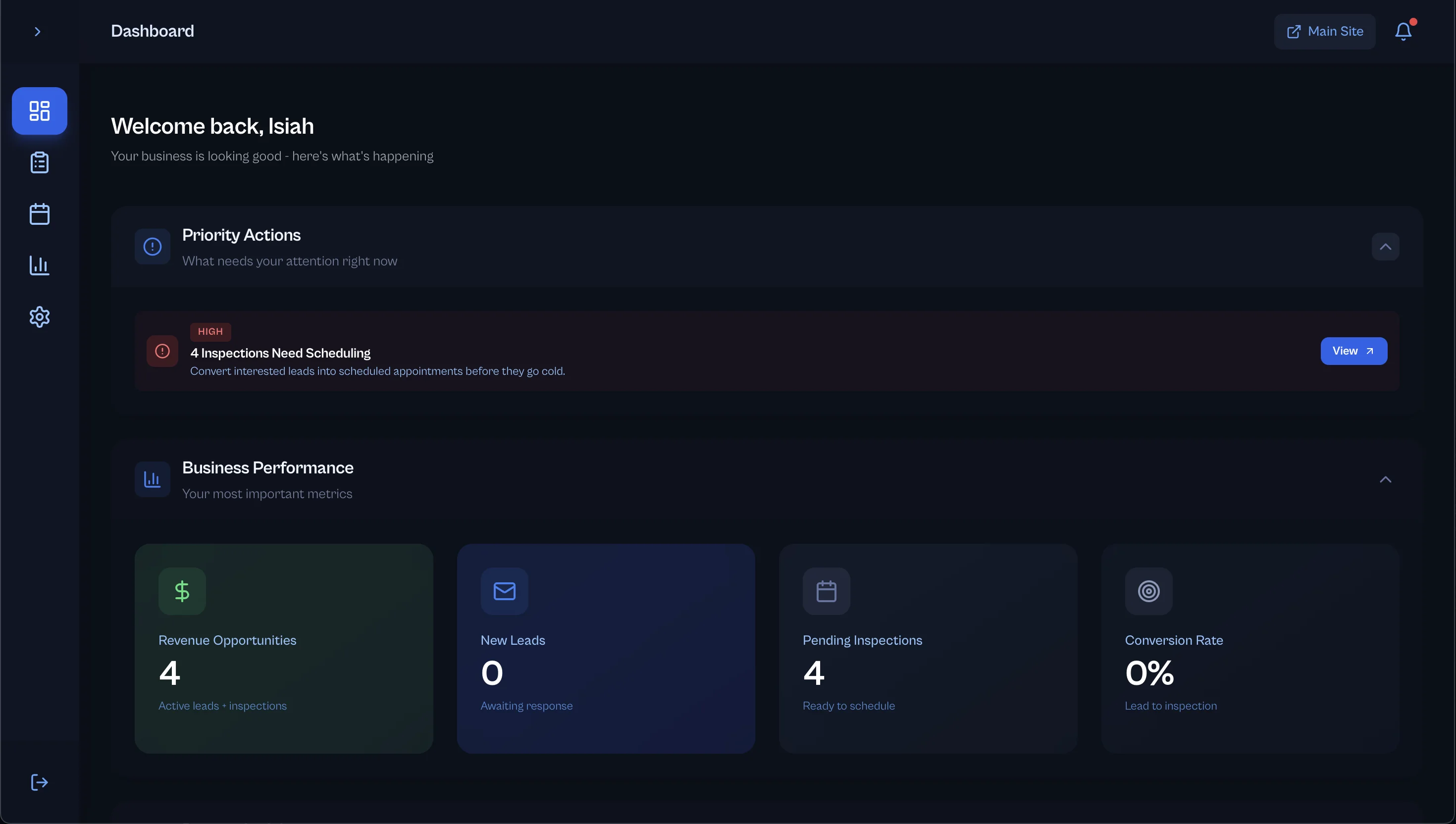Open the calendar icon in the sidebar
The width and height of the screenshot is (1456, 824).
click(x=39, y=214)
